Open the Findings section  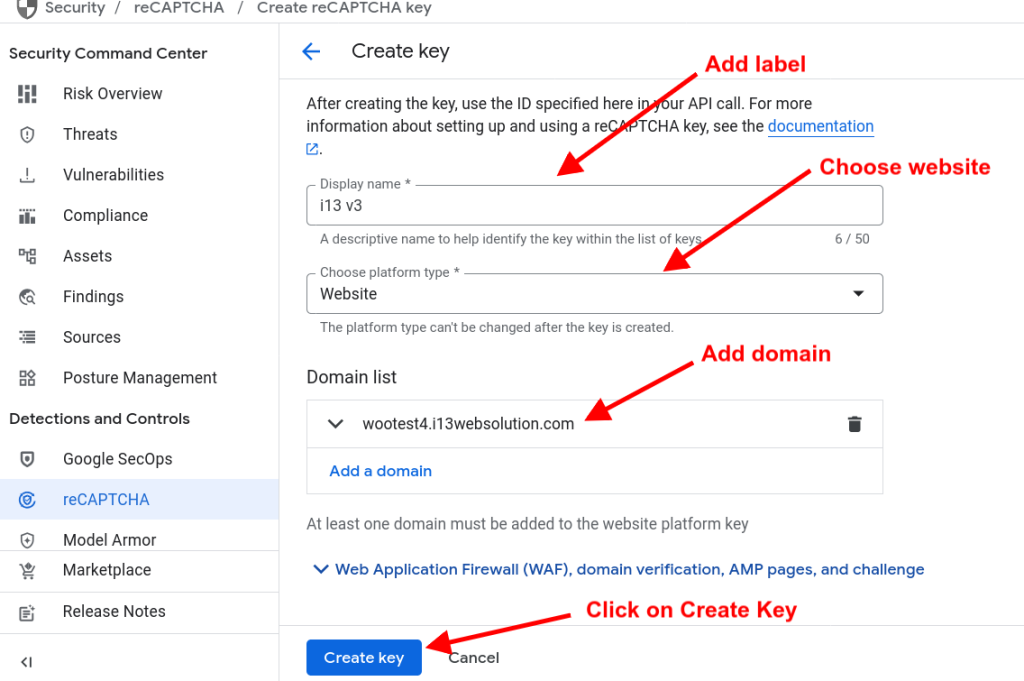pyautogui.click(x=93, y=296)
